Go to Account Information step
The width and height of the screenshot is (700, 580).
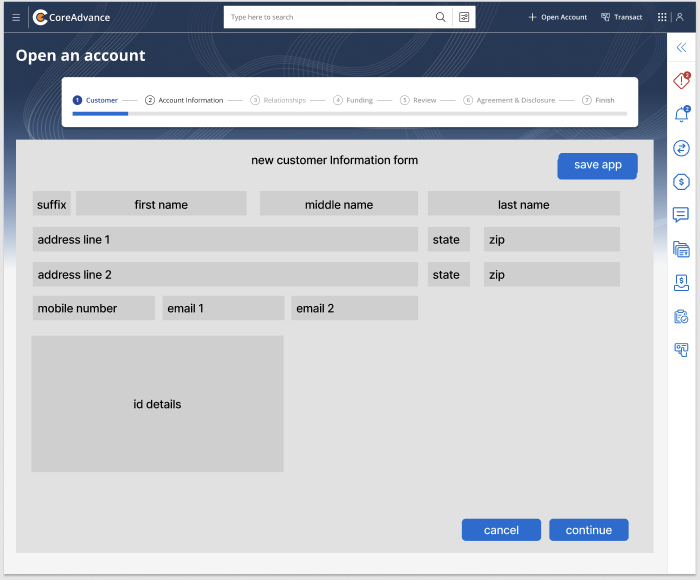coord(184,100)
